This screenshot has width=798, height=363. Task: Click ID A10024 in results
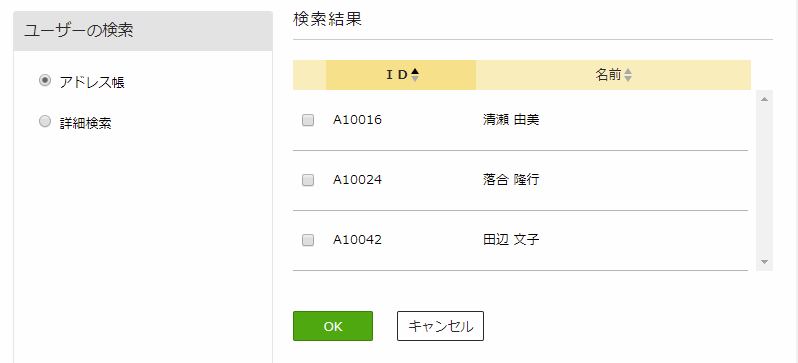357,180
